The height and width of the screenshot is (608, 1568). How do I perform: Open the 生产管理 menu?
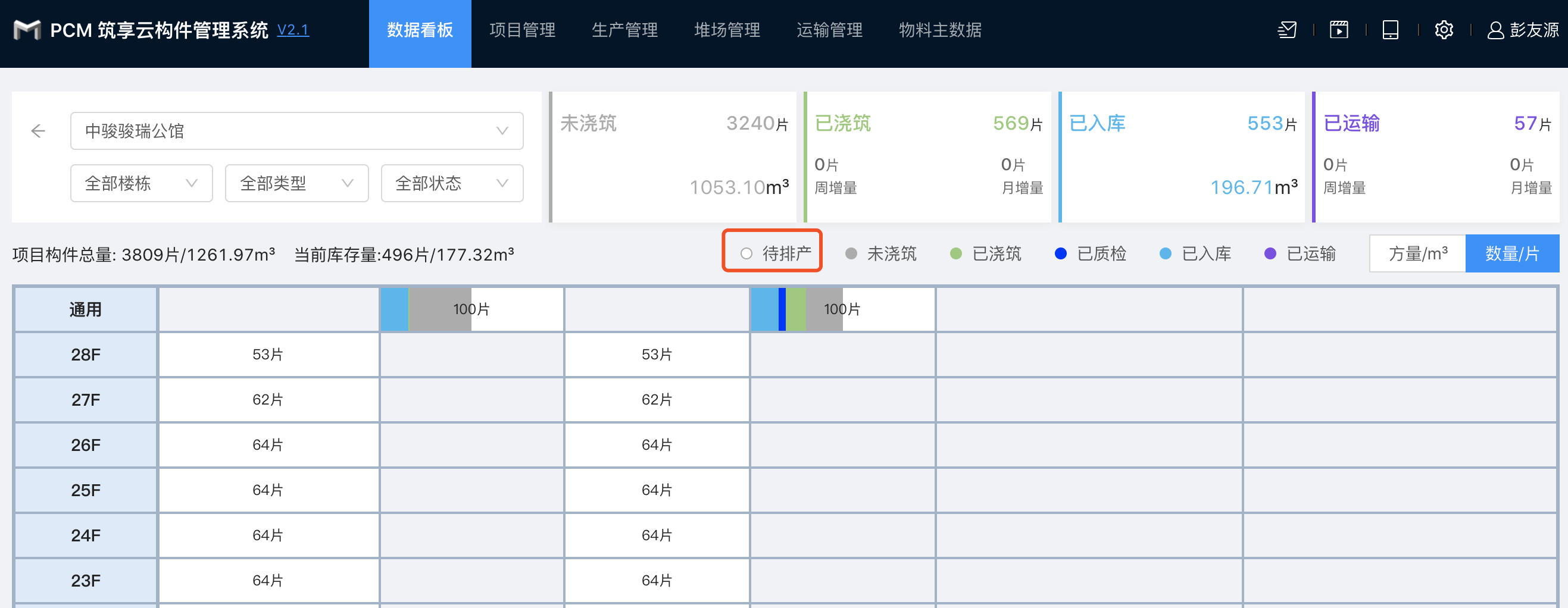click(x=624, y=30)
